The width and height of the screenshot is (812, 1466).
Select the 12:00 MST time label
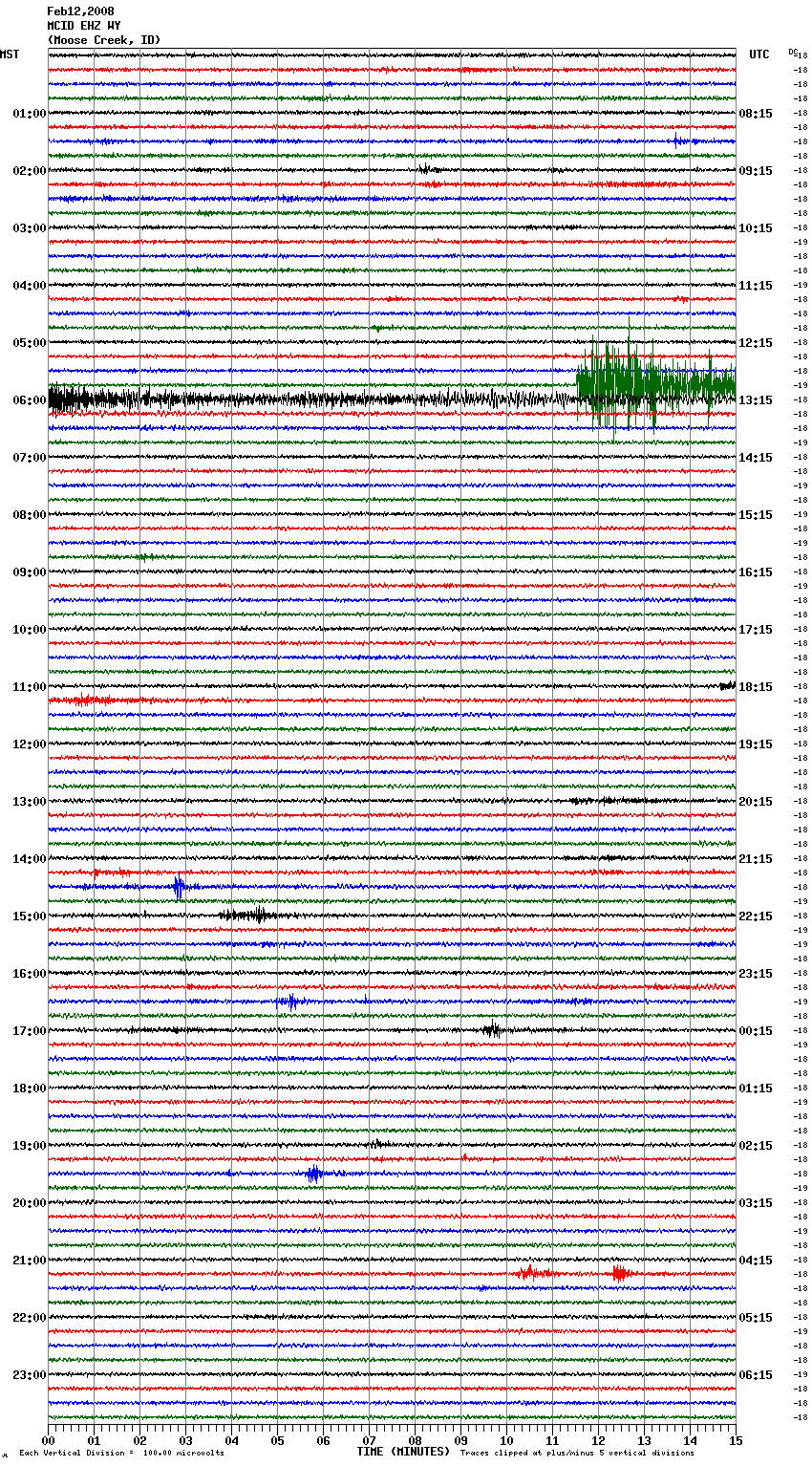click(x=30, y=744)
